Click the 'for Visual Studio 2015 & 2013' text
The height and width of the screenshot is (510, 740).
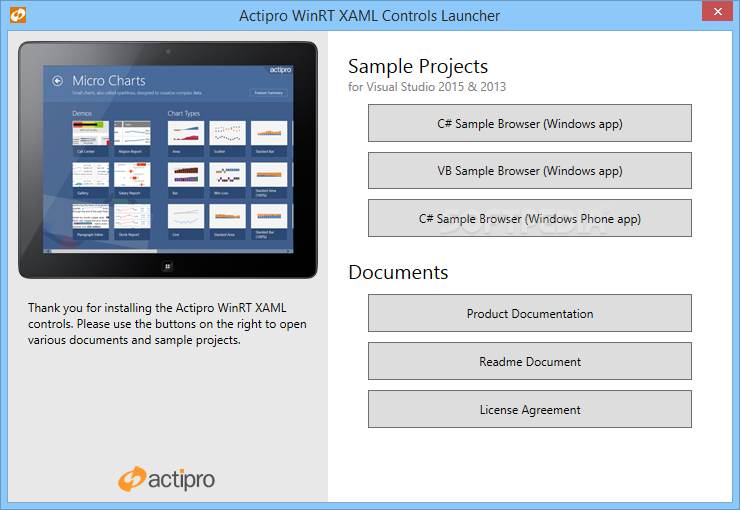[427, 87]
